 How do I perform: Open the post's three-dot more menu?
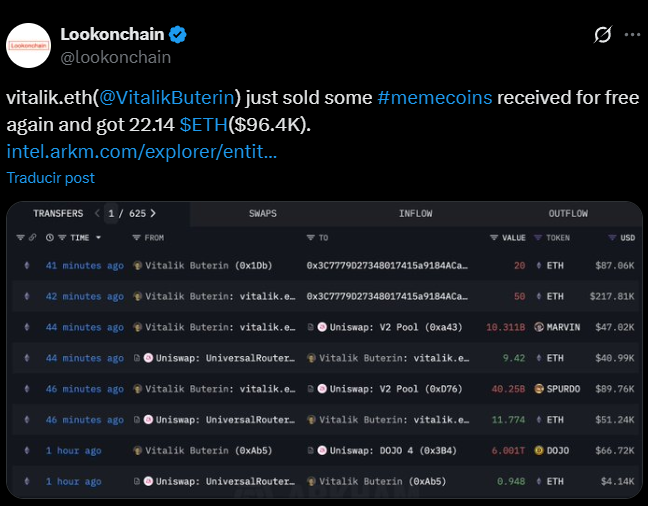click(x=631, y=35)
